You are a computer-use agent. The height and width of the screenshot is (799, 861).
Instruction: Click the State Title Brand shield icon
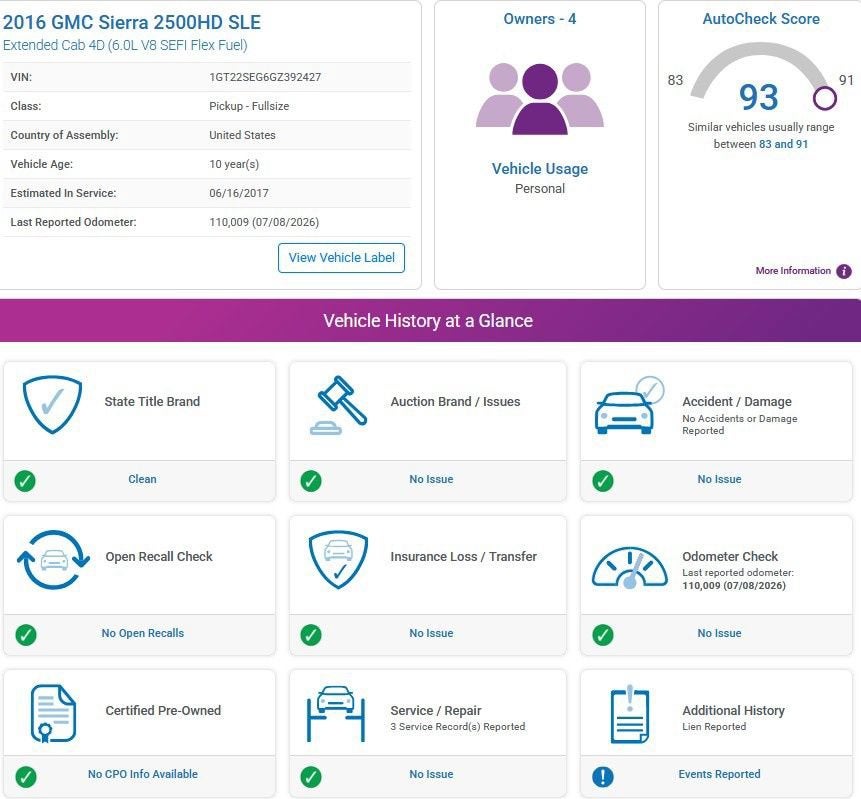(x=52, y=404)
